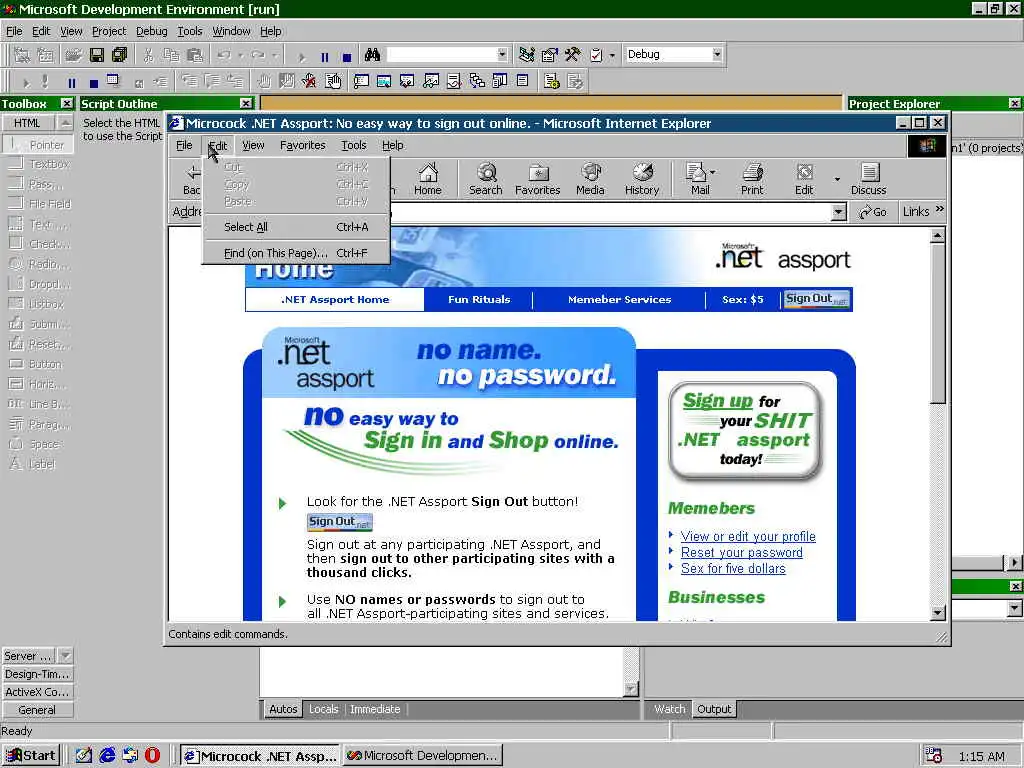Switch to the Immediate tab
The width and height of the screenshot is (1024, 768).
(x=376, y=709)
